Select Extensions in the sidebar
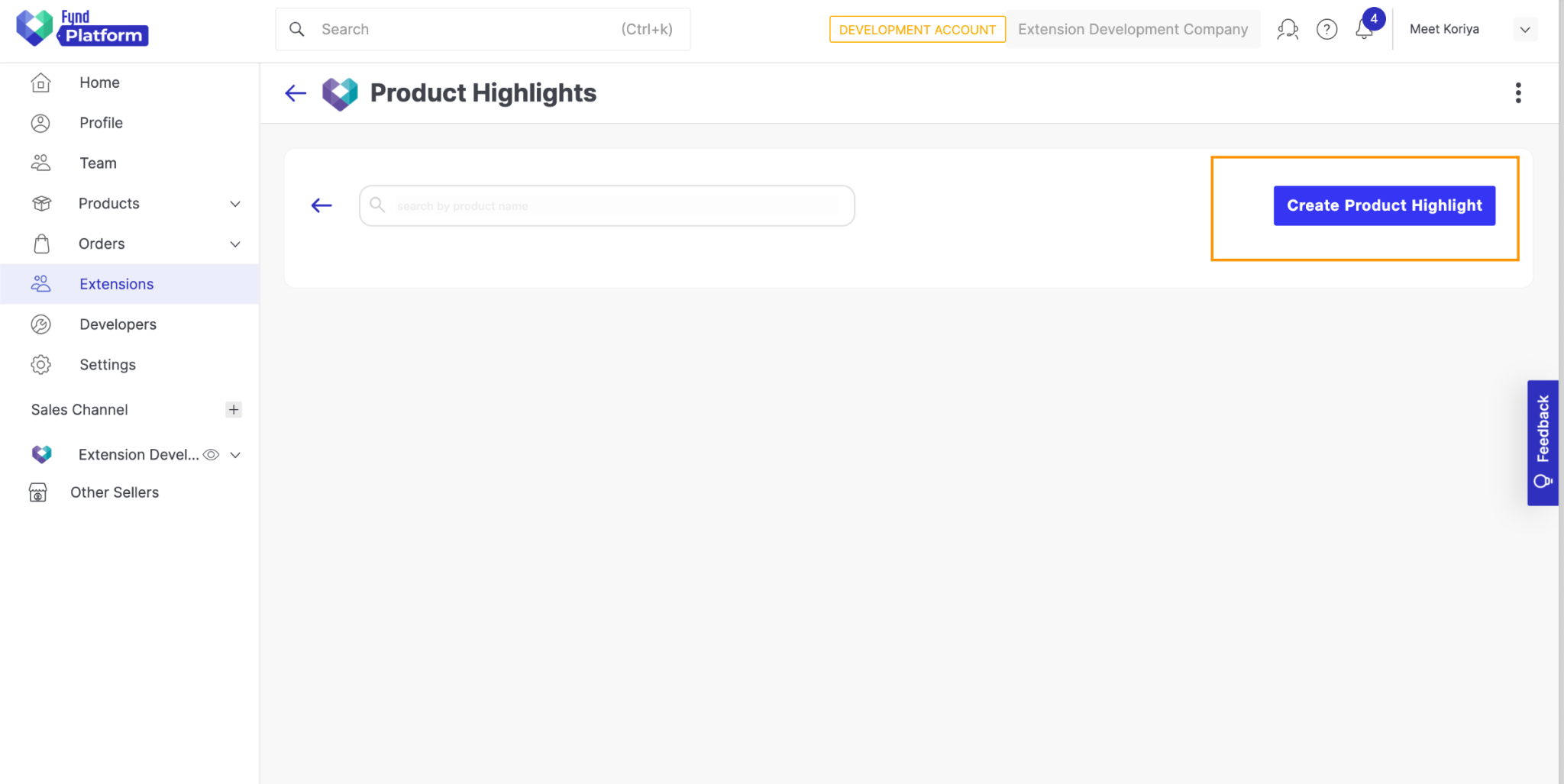 pos(130,284)
